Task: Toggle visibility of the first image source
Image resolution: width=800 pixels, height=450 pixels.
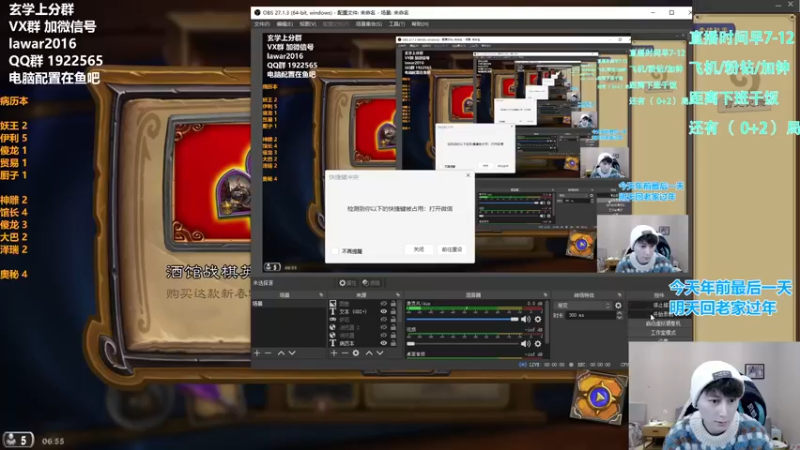Action: (x=384, y=304)
